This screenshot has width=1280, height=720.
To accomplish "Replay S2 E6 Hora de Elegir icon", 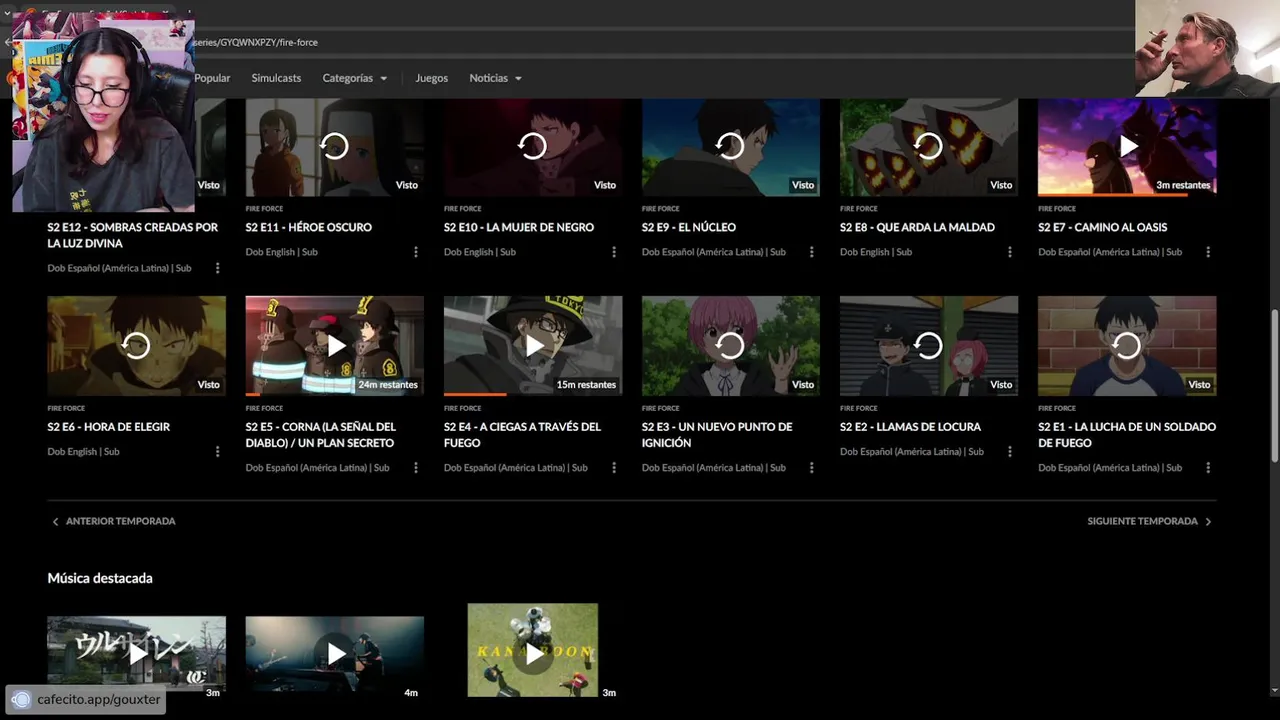I will pyautogui.click(x=136, y=346).
